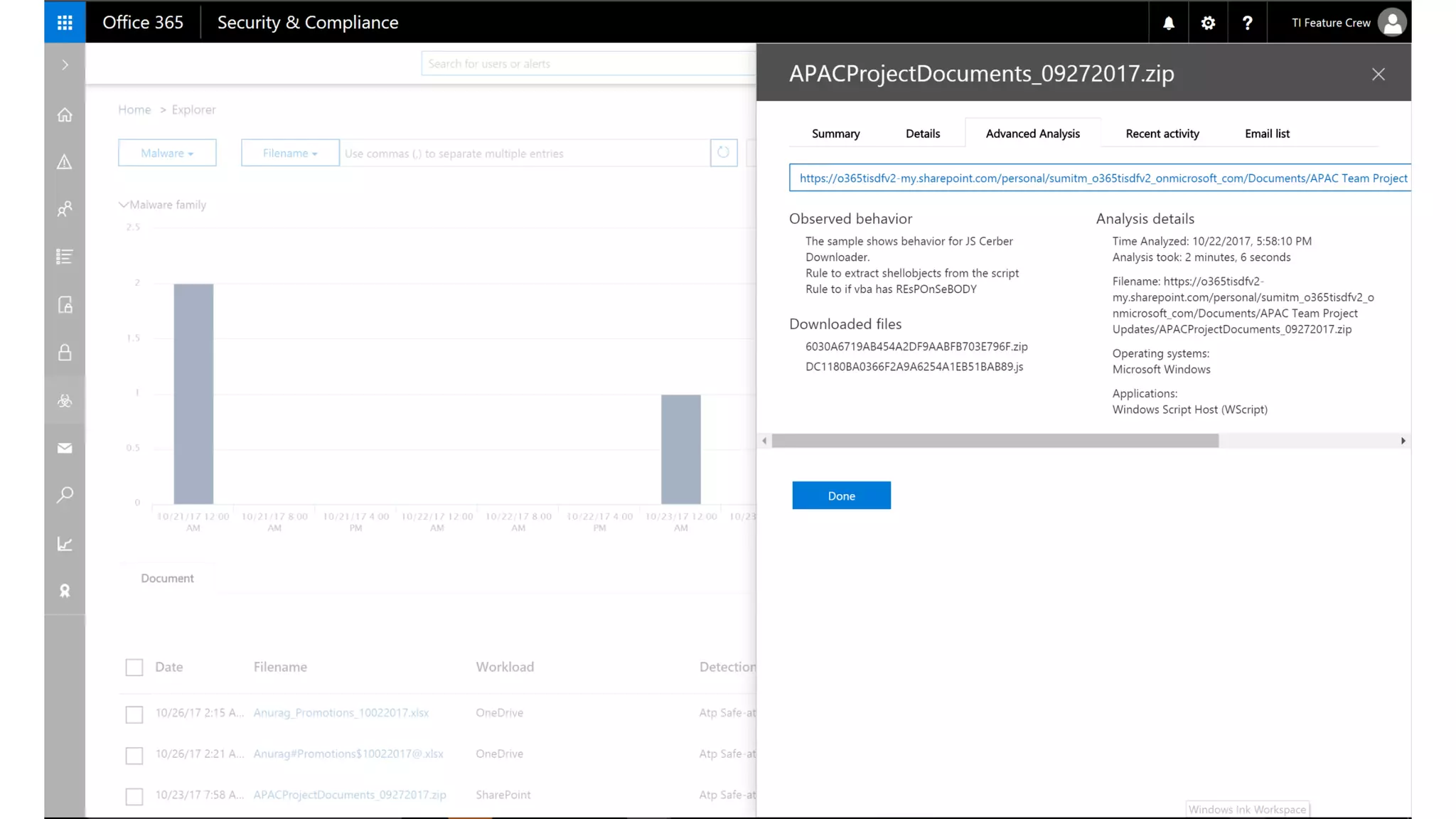Switch to the Recent activity tab
The width and height of the screenshot is (1456, 819).
(x=1162, y=134)
